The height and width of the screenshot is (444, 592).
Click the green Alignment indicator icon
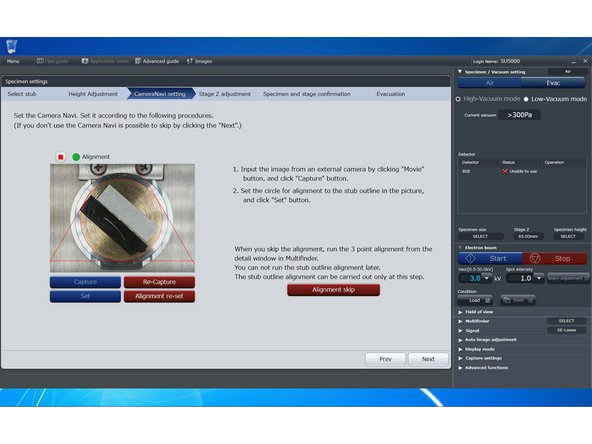[76, 157]
